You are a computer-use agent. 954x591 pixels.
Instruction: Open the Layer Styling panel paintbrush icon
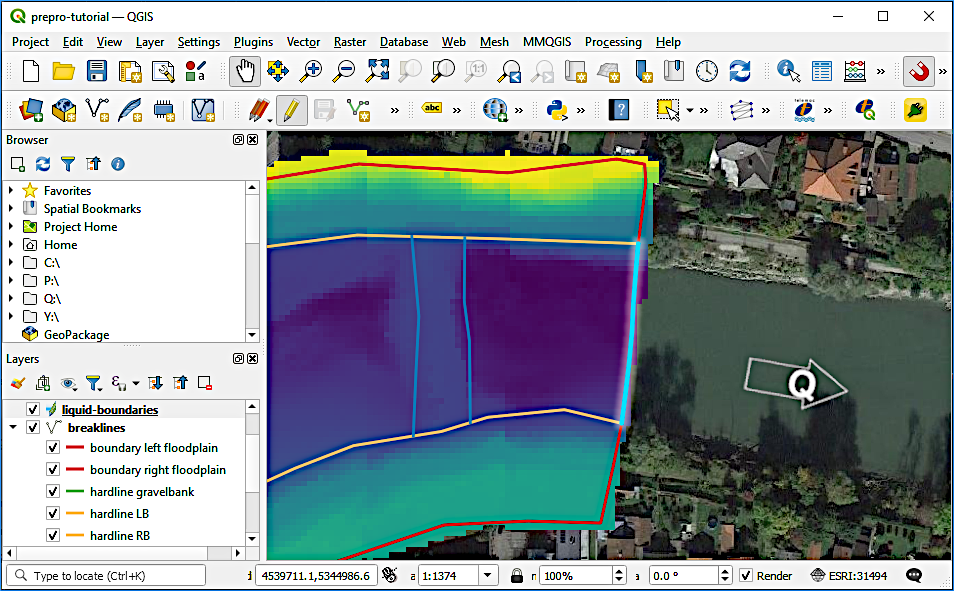(x=16, y=383)
